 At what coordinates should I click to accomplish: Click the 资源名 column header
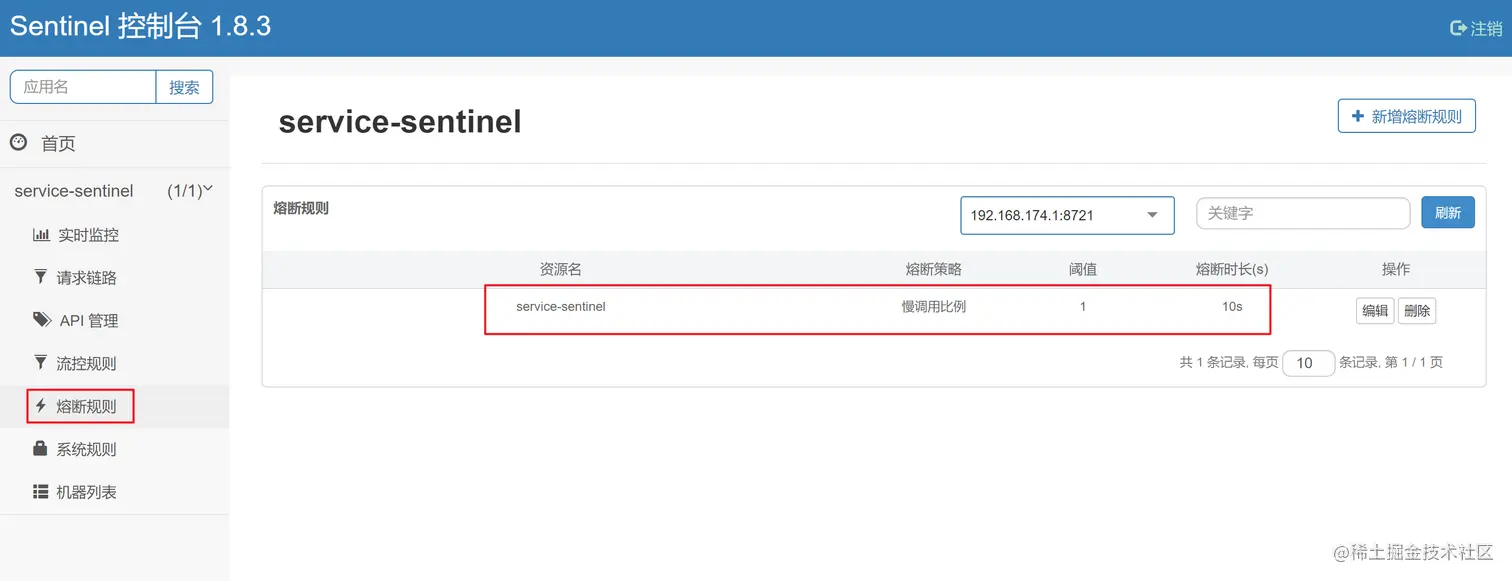561,270
